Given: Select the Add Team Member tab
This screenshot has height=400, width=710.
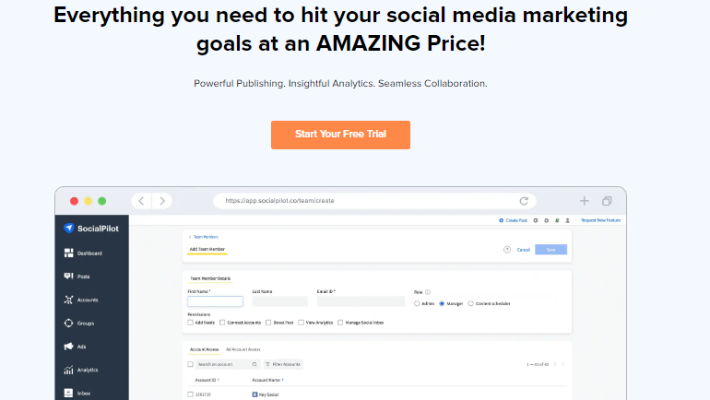Looking at the screenshot, I should [x=207, y=249].
